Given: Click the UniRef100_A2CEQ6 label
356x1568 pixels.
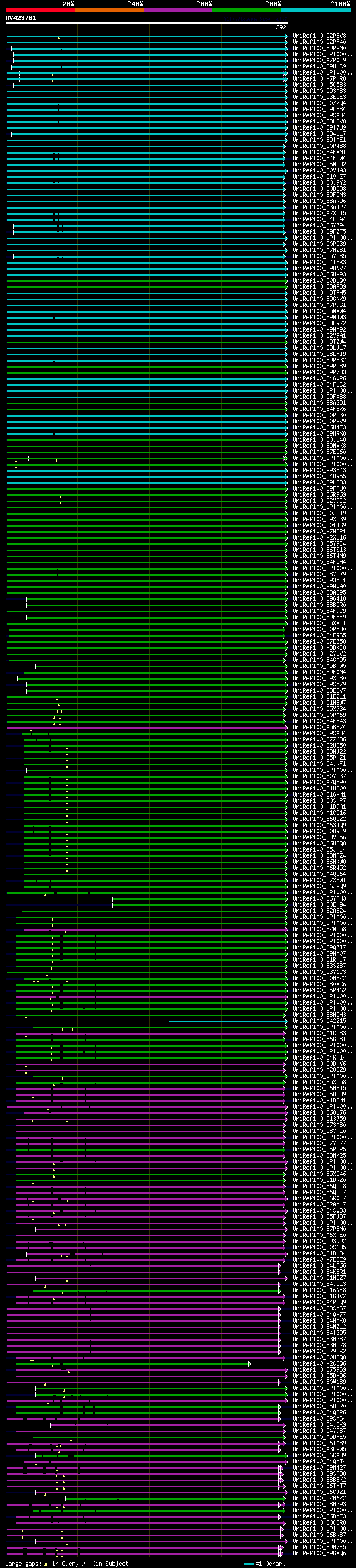Looking at the screenshot, I should tap(319, 1363).
